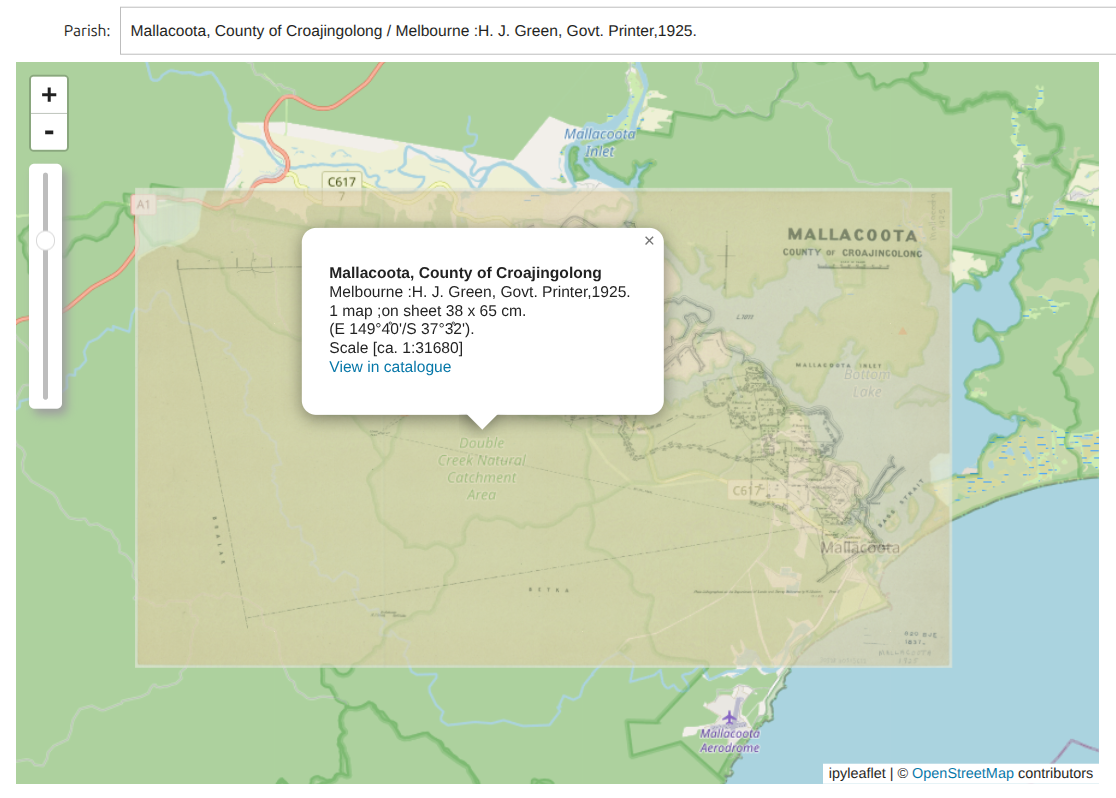Click the Bottom Lake map label

[x=866, y=383]
